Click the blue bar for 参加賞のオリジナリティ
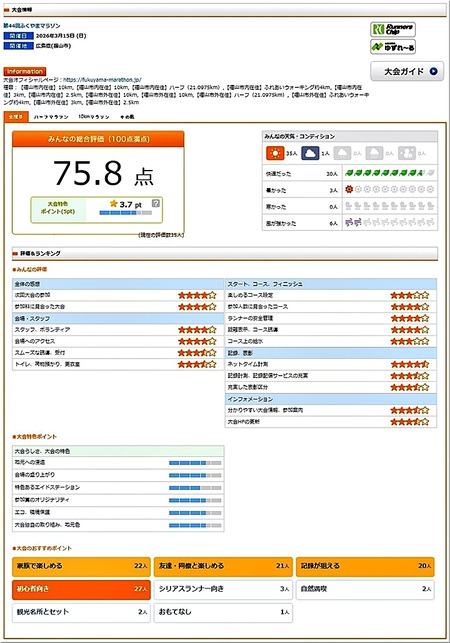Image resolution: width=450 pixels, height=643 pixels. click(195, 501)
